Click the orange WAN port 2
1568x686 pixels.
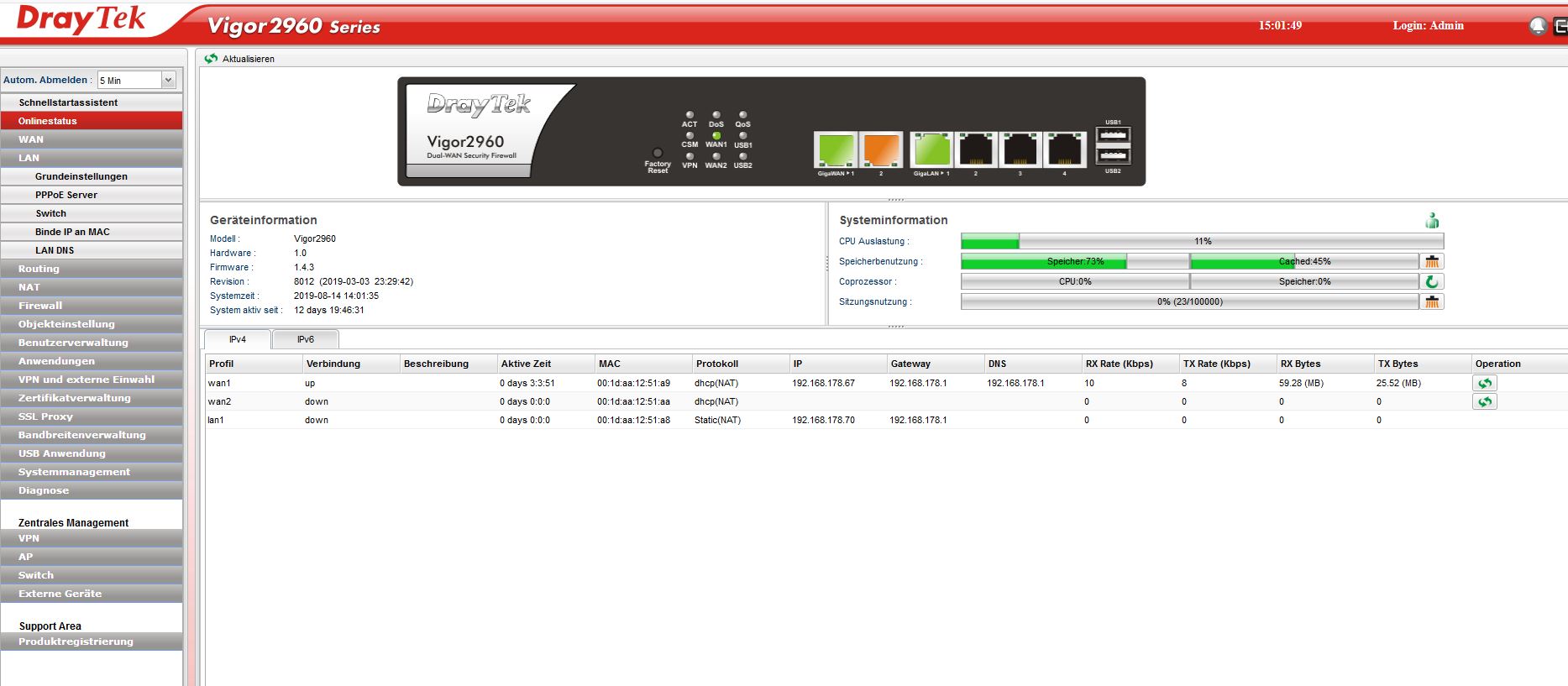(x=881, y=150)
